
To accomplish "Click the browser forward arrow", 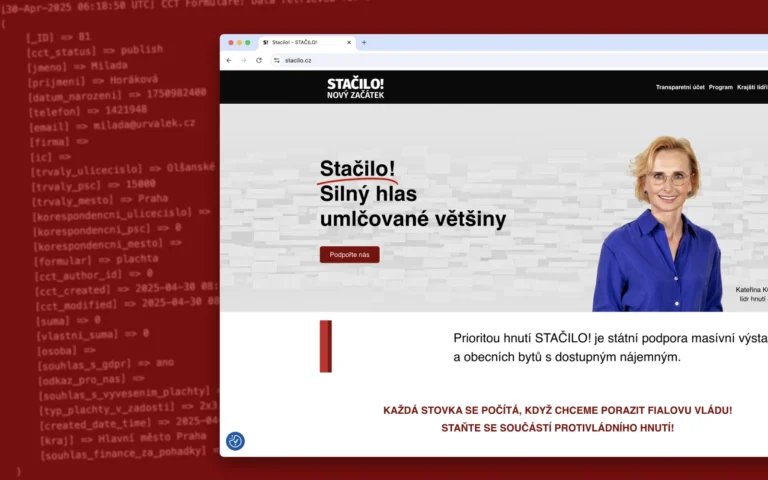I will coord(243,60).
